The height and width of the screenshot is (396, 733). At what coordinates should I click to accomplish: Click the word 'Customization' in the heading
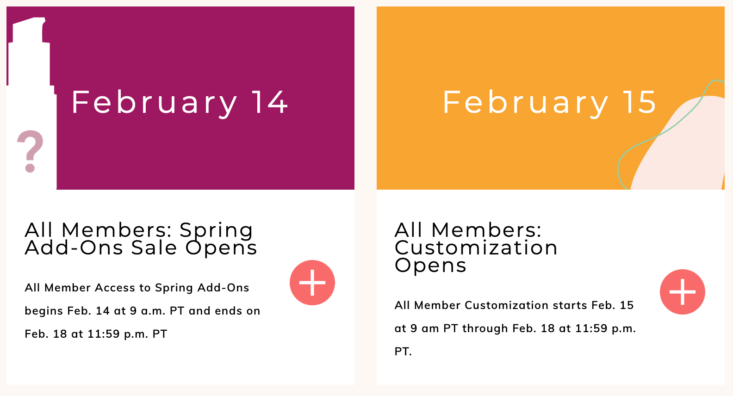tap(476, 248)
